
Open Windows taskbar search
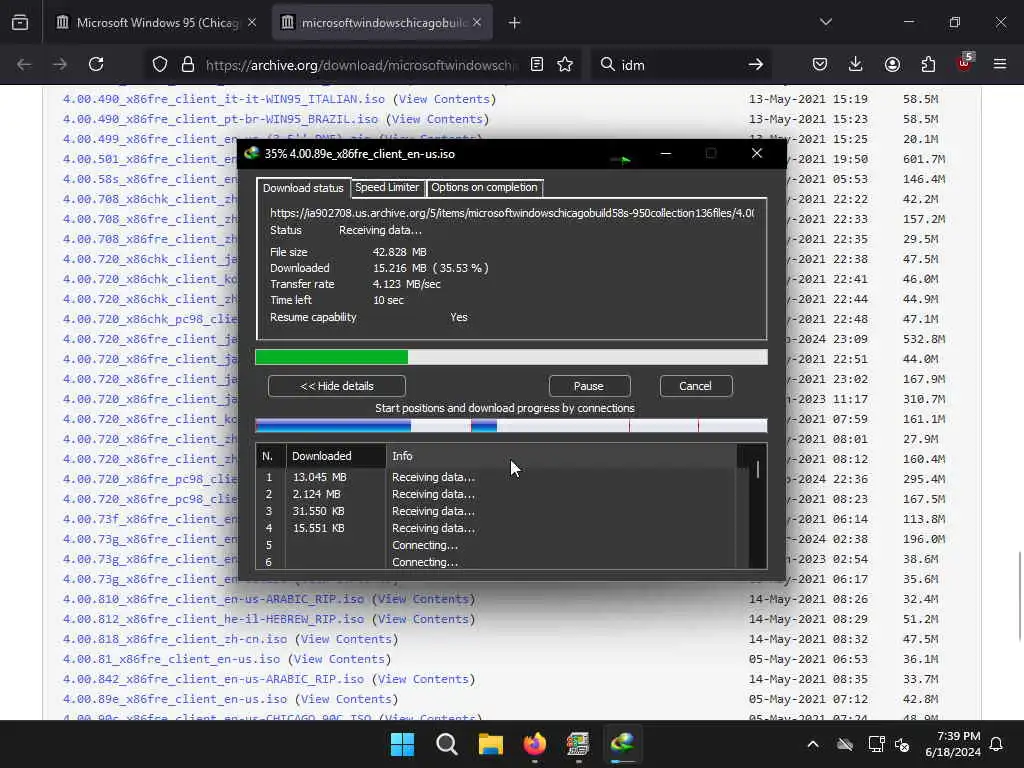pyautogui.click(x=447, y=744)
